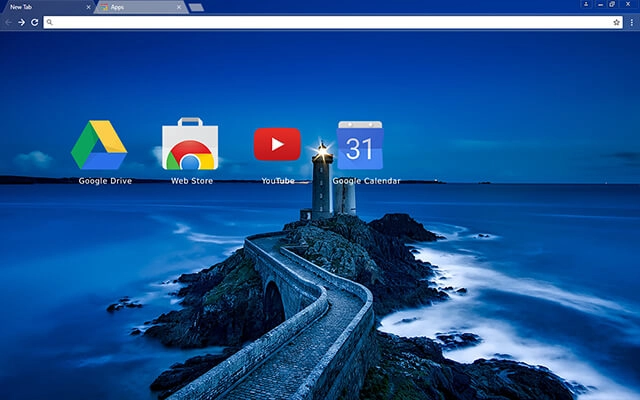Focus the address bar input

pos(333,22)
